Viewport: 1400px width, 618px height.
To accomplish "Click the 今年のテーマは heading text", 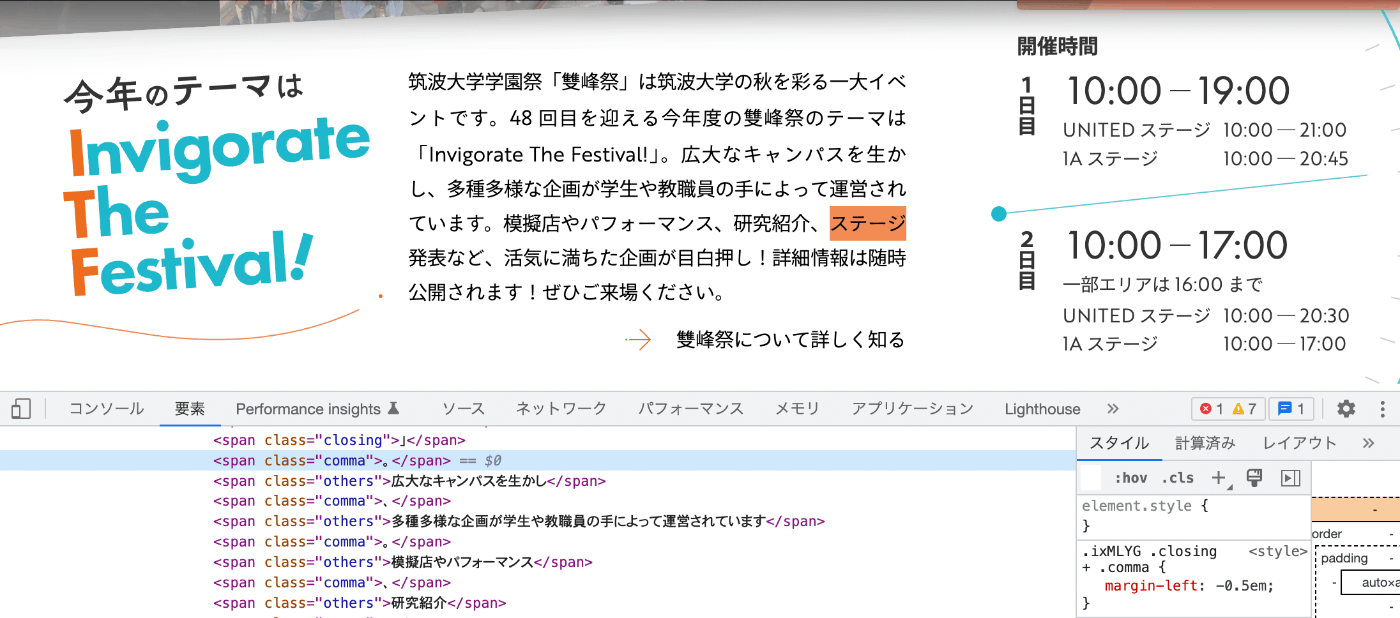I will point(183,91).
